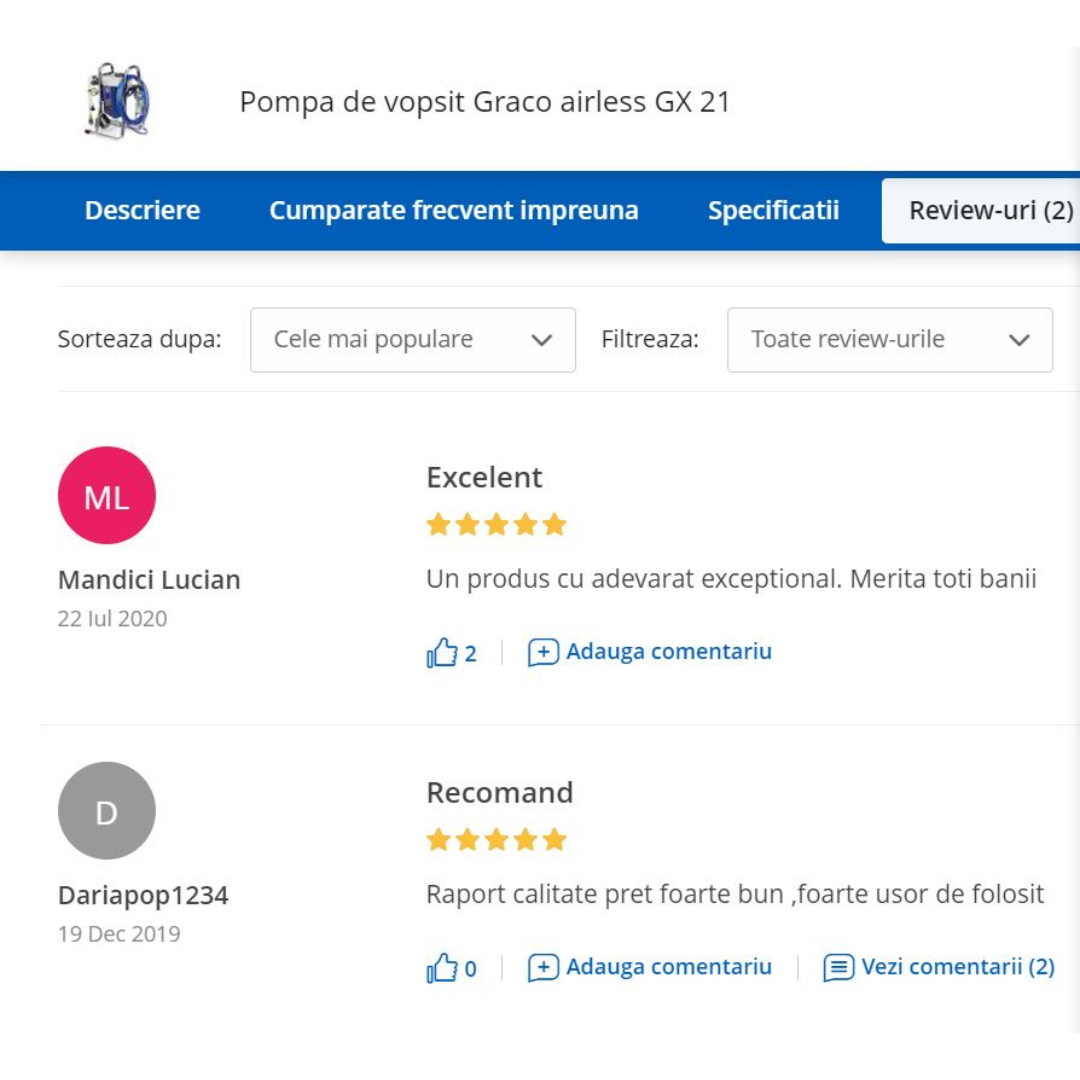Click thumbs-up icon on Dariapop1234's review
This screenshot has width=1080, height=1080.
click(441, 968)
